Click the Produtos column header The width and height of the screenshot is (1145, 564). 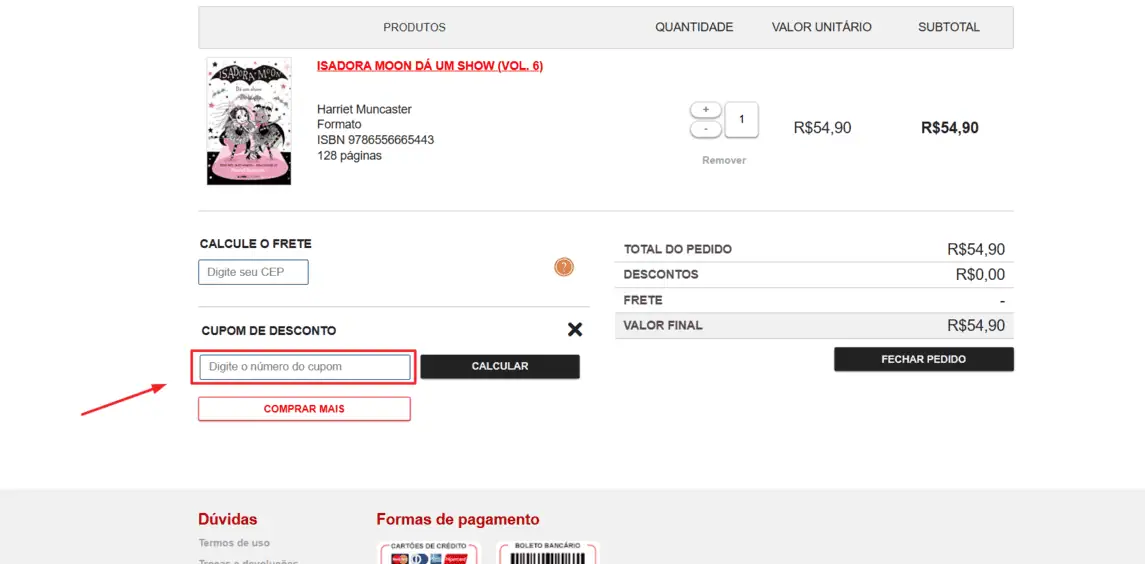[x=414, y=28]
